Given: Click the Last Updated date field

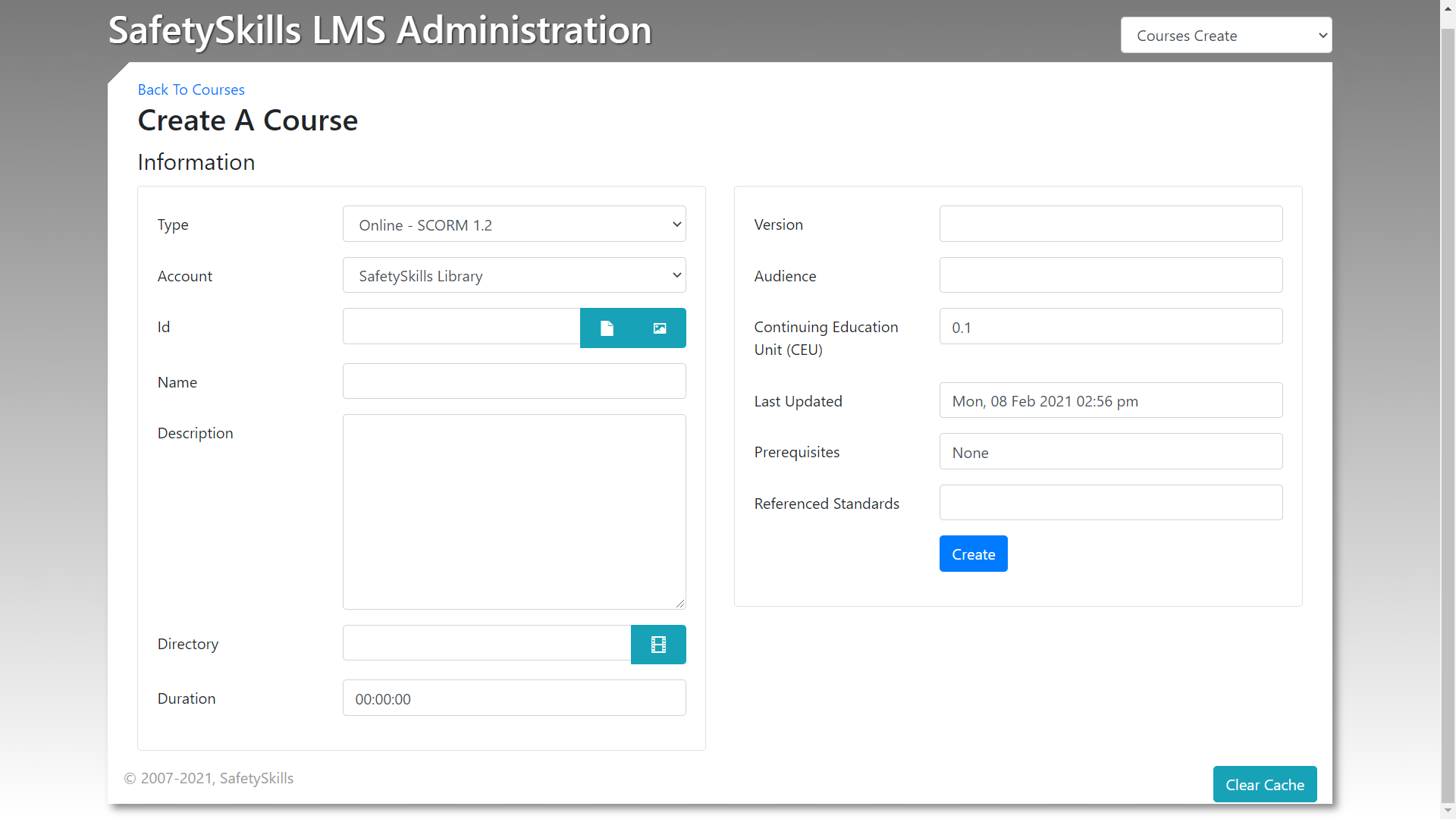Looking at the screenshot, I should point(1111,400).
